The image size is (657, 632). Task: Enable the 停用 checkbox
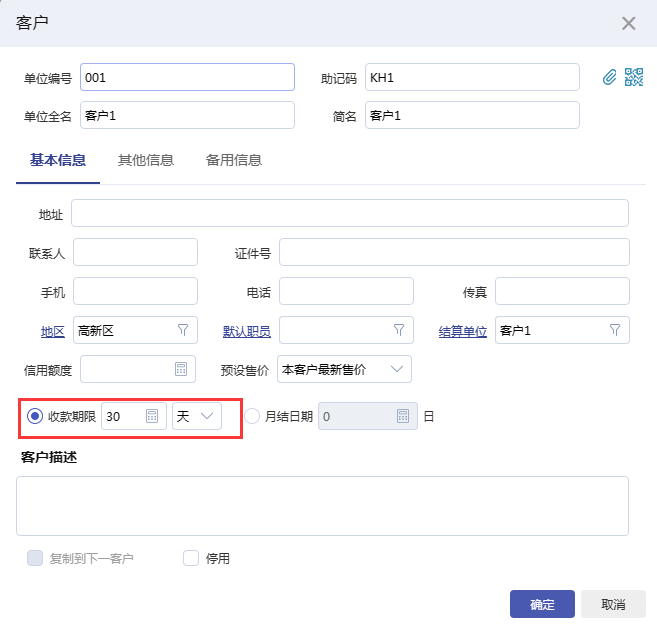[191, 558]
